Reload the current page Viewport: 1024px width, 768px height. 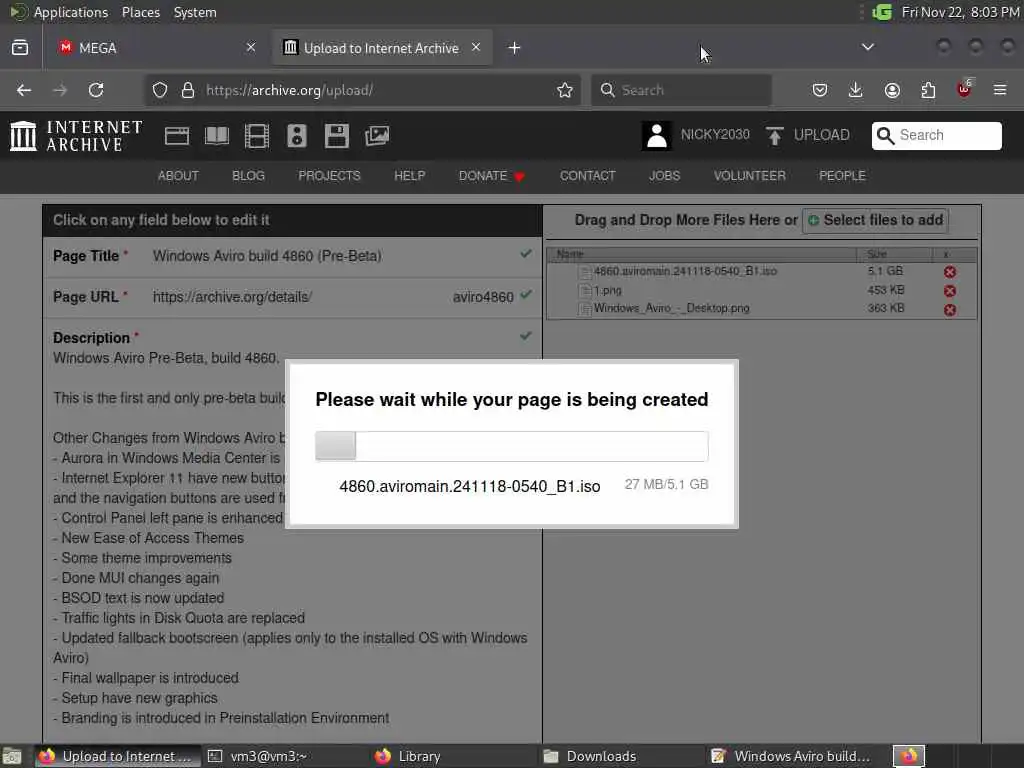pyautogui.click(x=96, y=90)
